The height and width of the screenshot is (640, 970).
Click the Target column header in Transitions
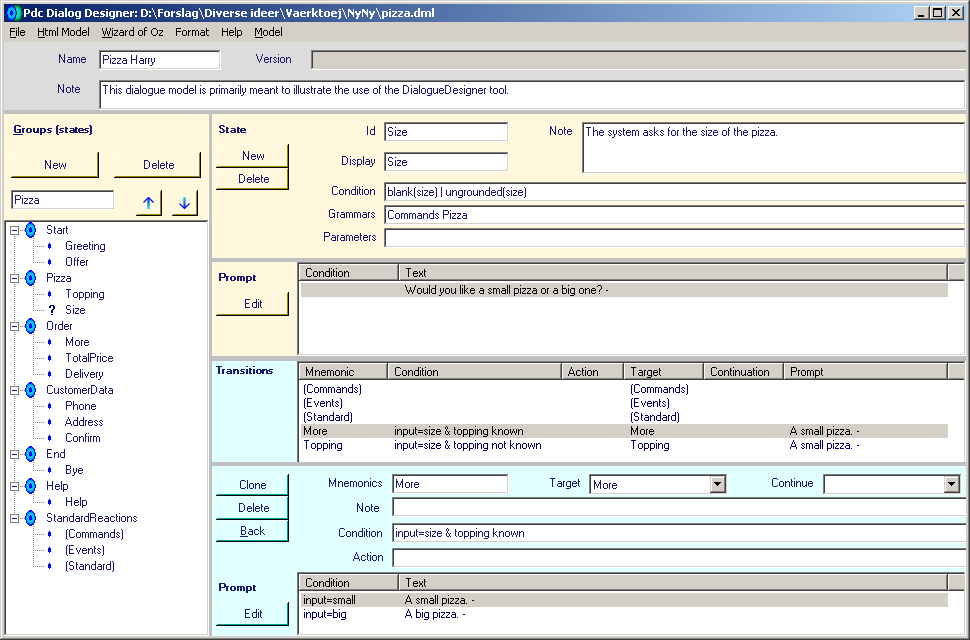[664, 372]
